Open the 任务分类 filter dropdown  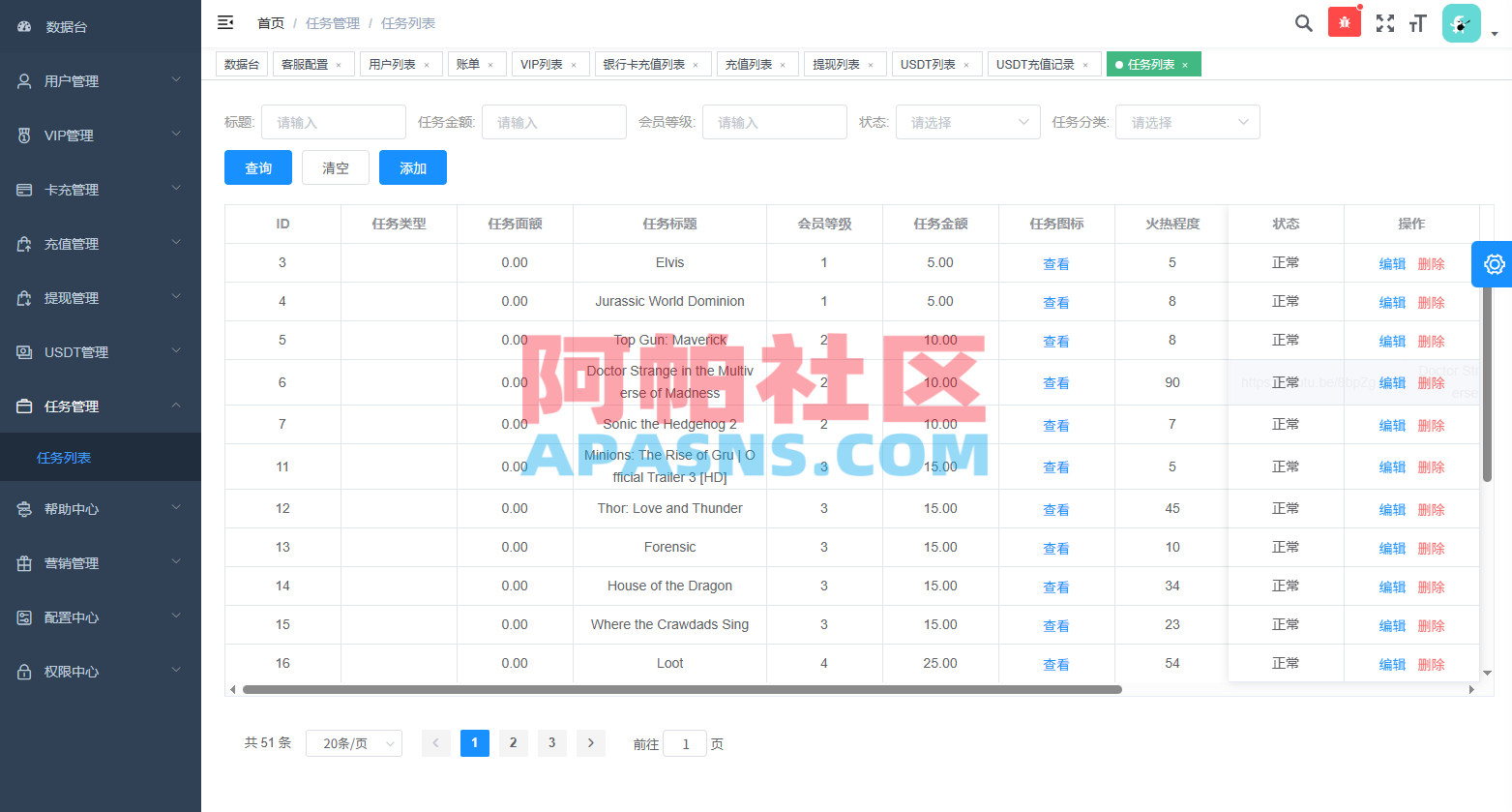(x=1188, y=122)
